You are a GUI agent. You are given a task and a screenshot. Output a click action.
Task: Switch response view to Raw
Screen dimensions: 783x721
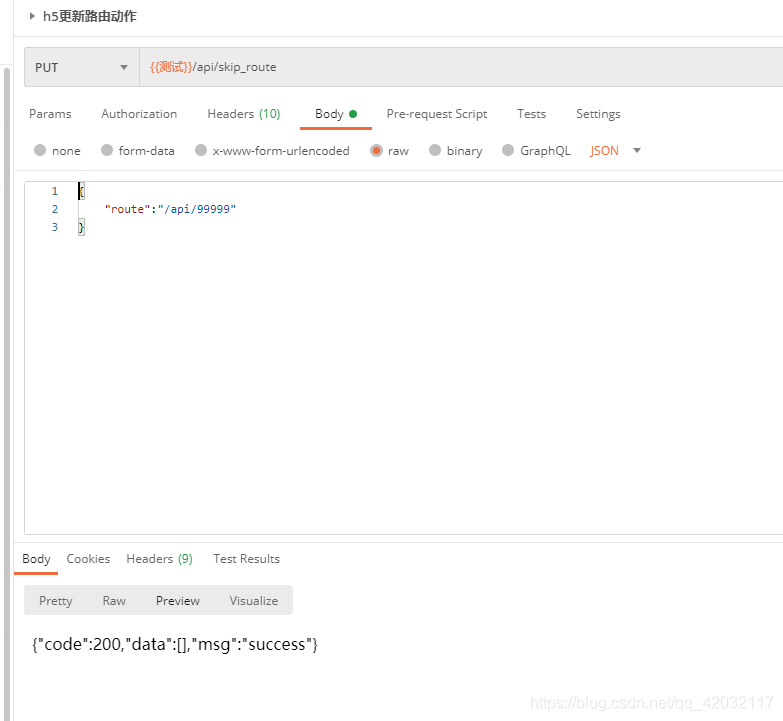[x=114, y=601]
